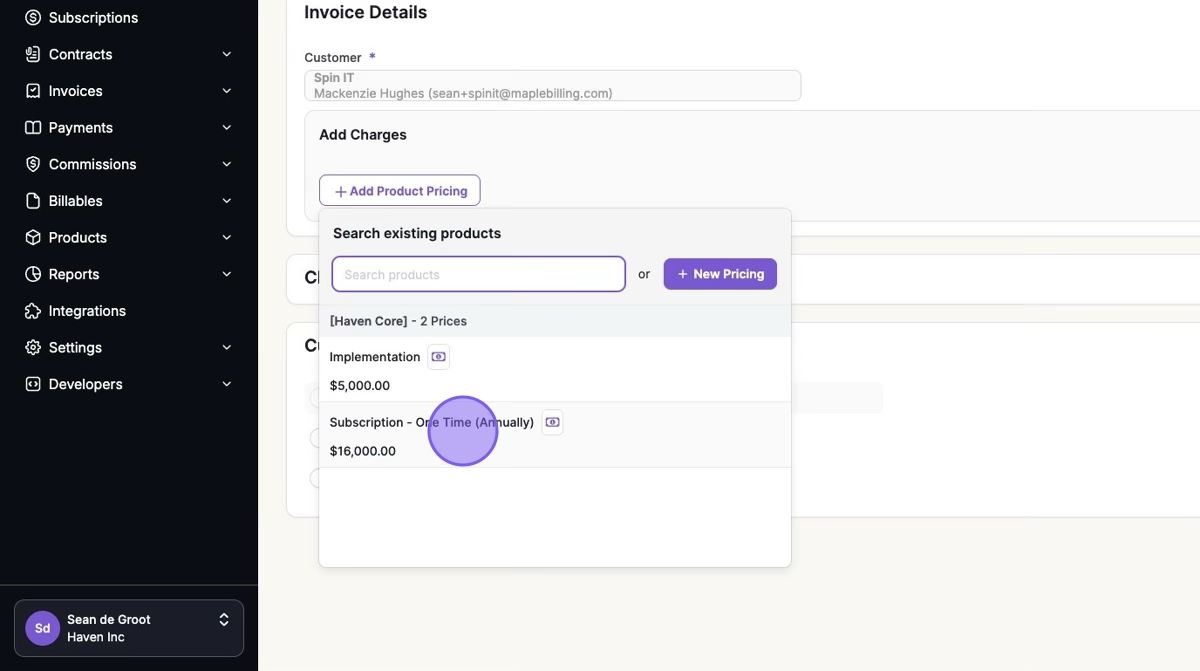The height and width of the screenshot is (671, 1200).
Task: Expand the Payments submenu chevron
Action: (x=227, y=128)
